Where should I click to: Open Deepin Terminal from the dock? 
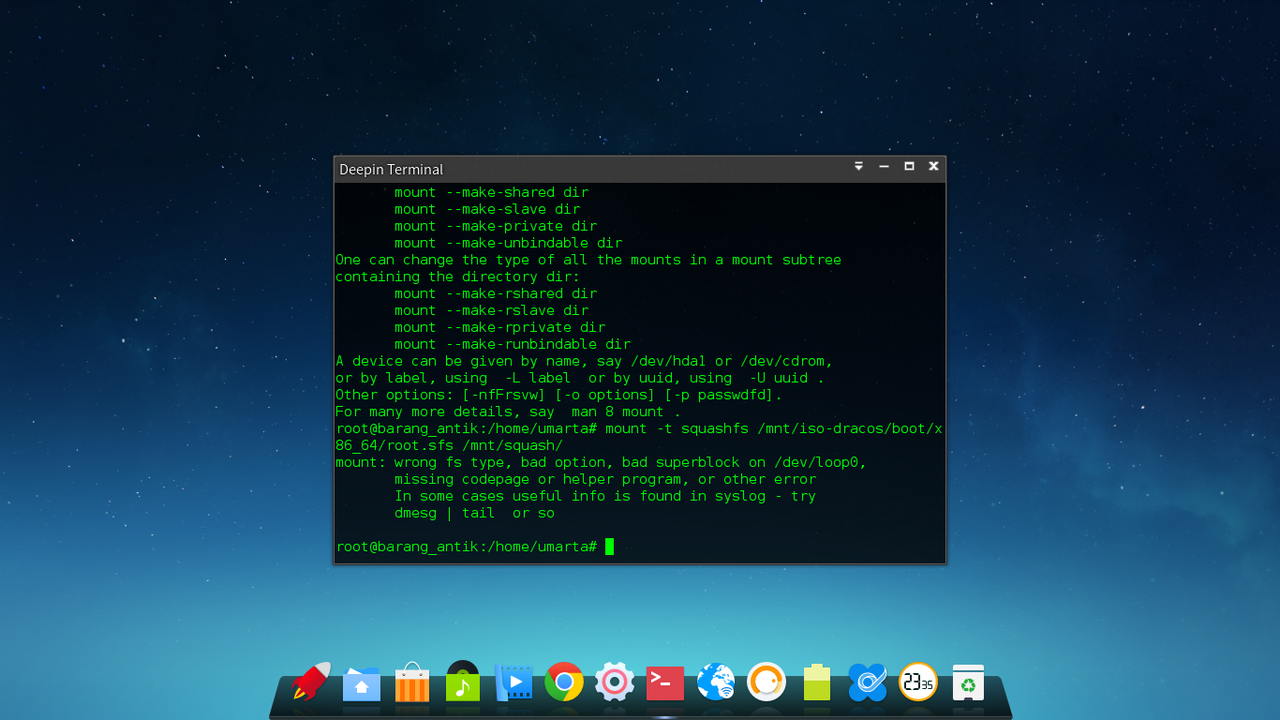(664, 683)
